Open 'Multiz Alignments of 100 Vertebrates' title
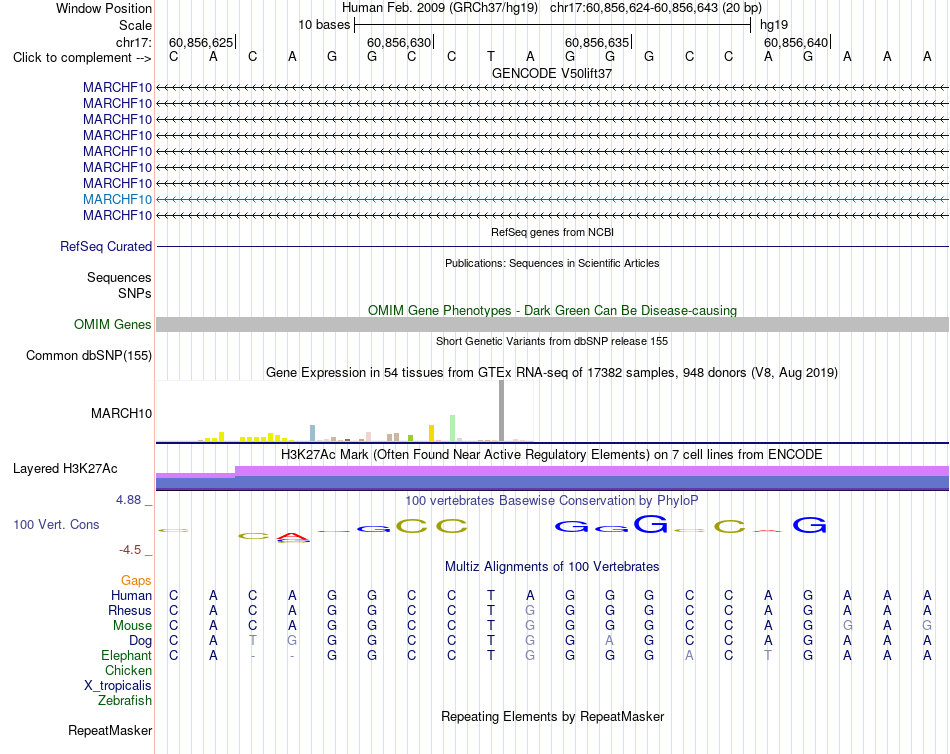The image size is (950, 754). tap(552, 567)
